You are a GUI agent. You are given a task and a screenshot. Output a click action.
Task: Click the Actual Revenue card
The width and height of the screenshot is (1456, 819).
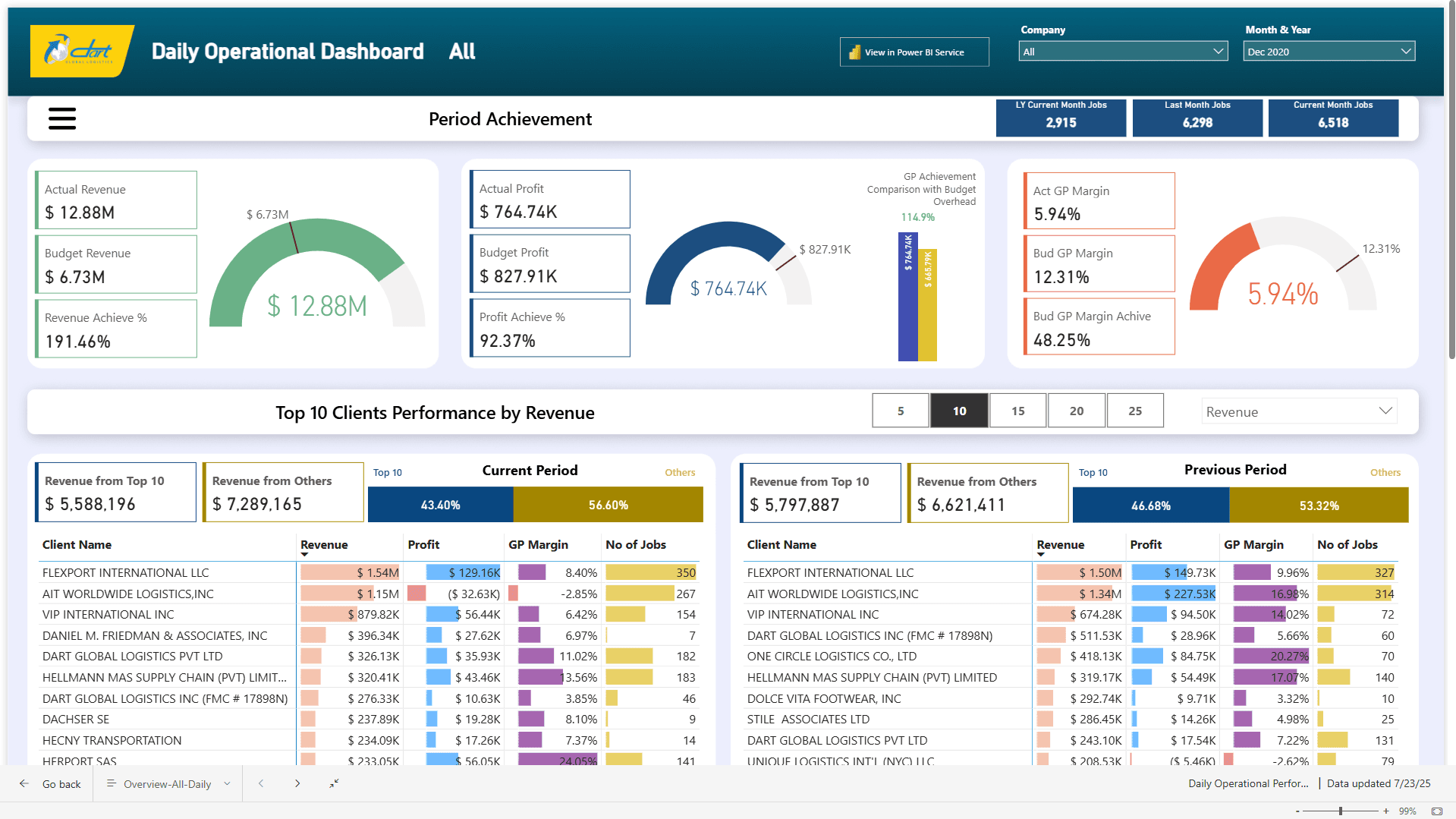point(116,200)
